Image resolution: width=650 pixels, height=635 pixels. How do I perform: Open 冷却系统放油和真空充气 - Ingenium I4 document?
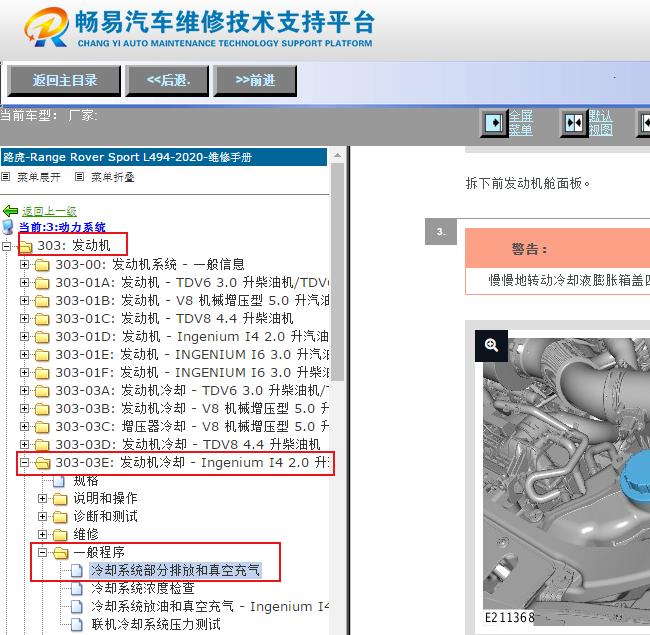210,606
